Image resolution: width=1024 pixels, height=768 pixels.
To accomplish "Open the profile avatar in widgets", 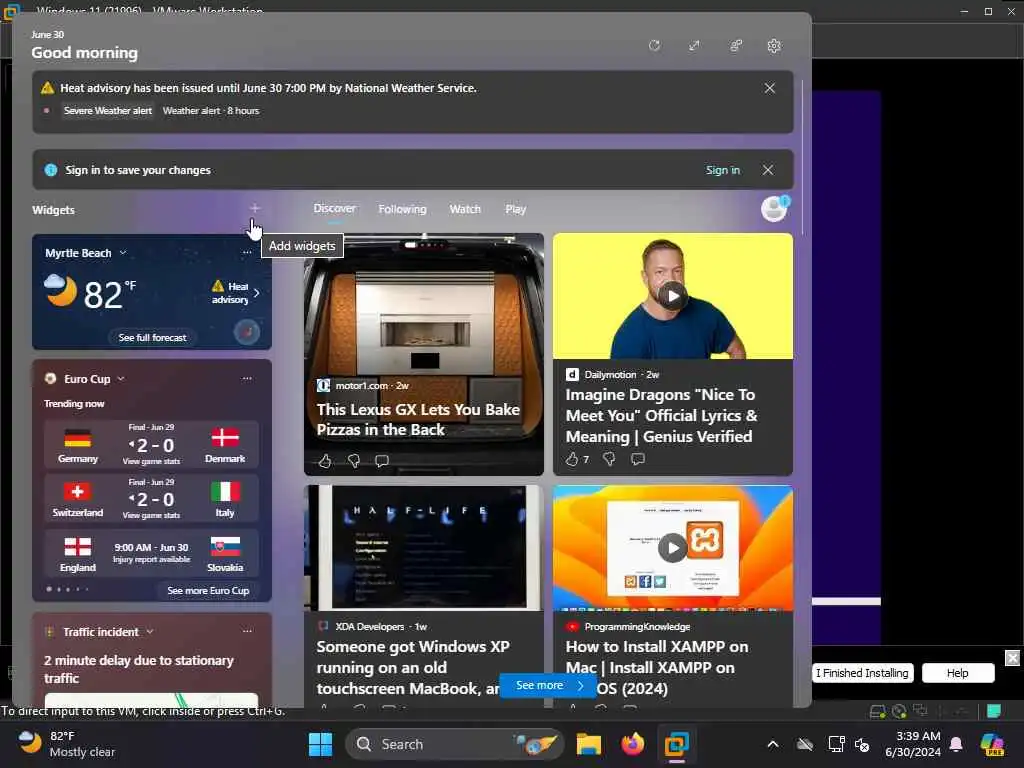I will pos(775,209).
